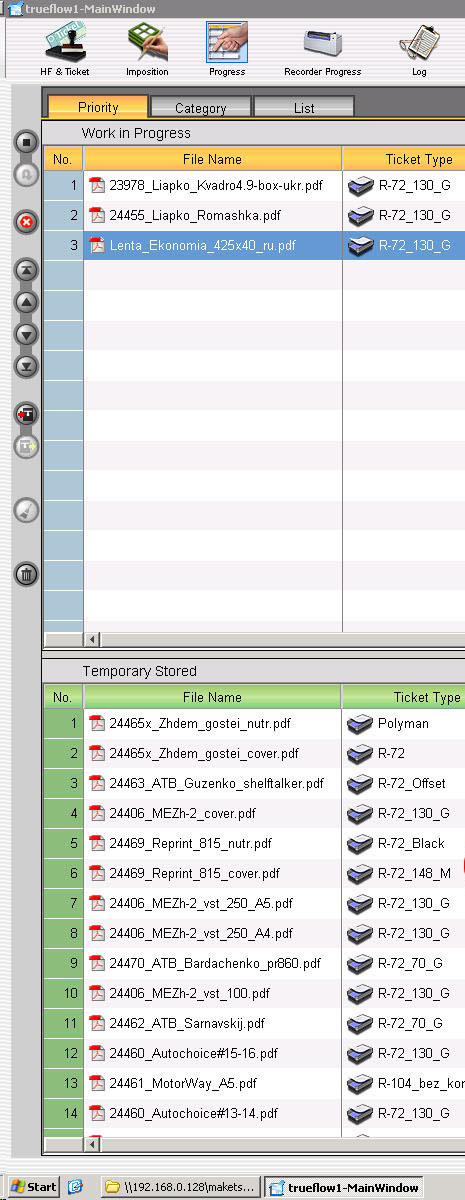Select 24469_Reprint_815_nutr.pdf
This screenshot has width=465, height=1200.
click(190, 843)
